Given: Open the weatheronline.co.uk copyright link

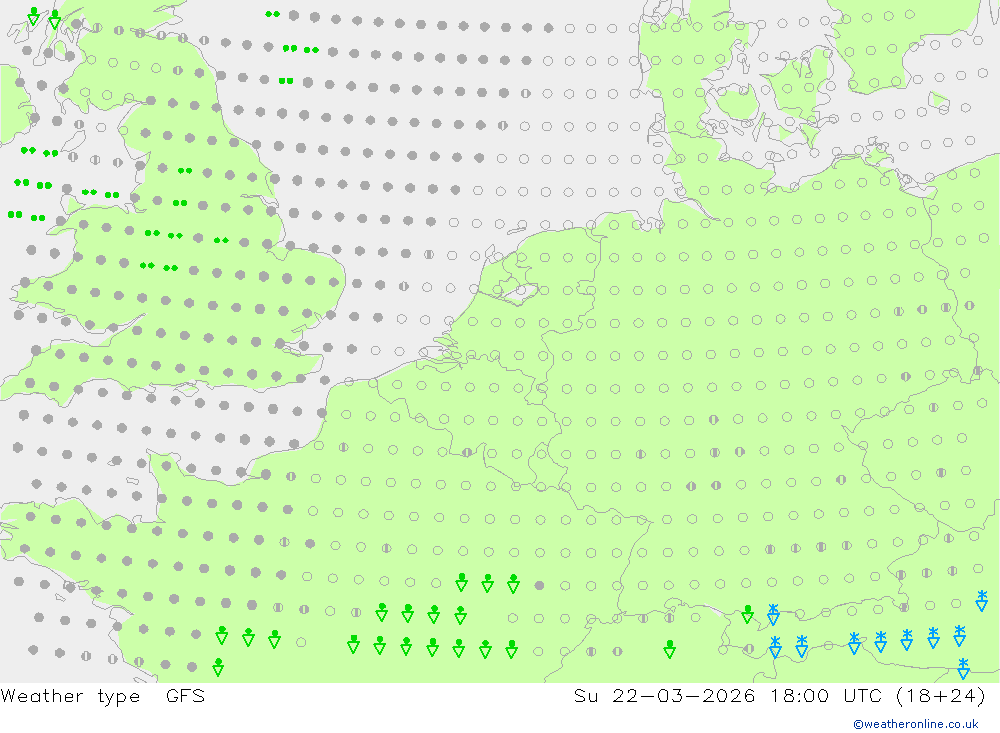Looking at the screenshot, I should coord(915,724).
